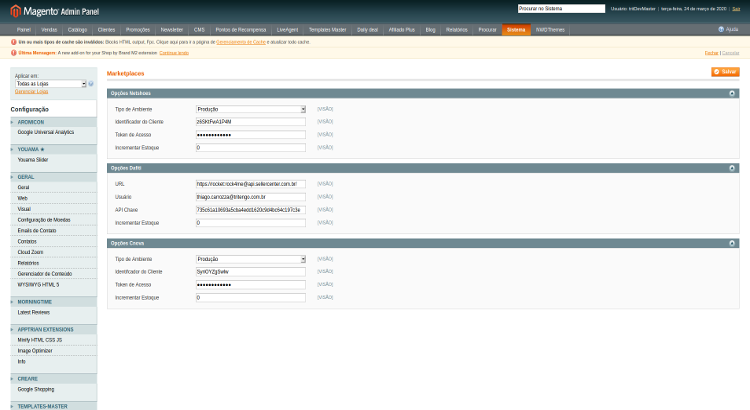Open the CMS menu

point(199,30)
